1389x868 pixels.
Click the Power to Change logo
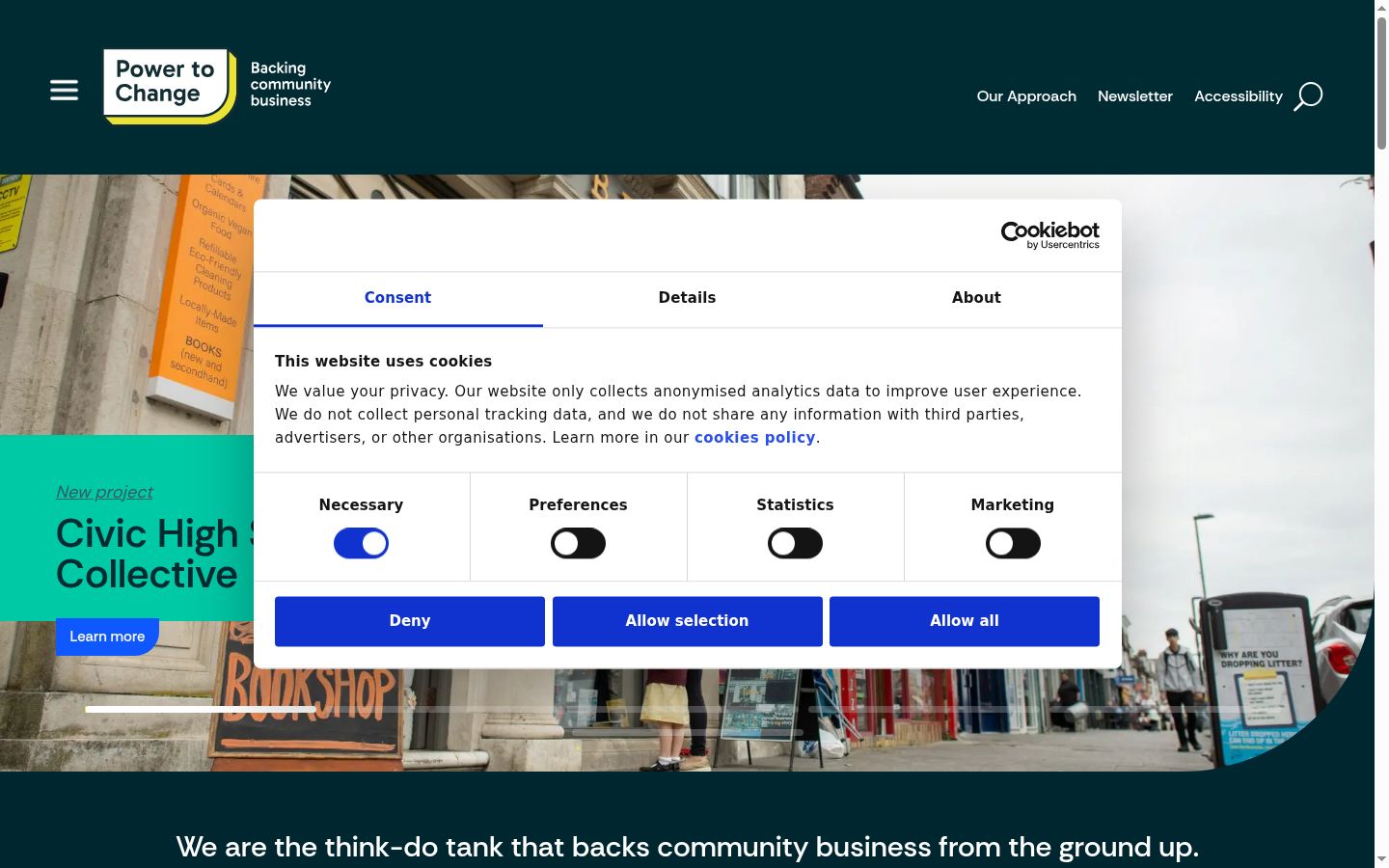pyautogui.click(x=169, y=86)
